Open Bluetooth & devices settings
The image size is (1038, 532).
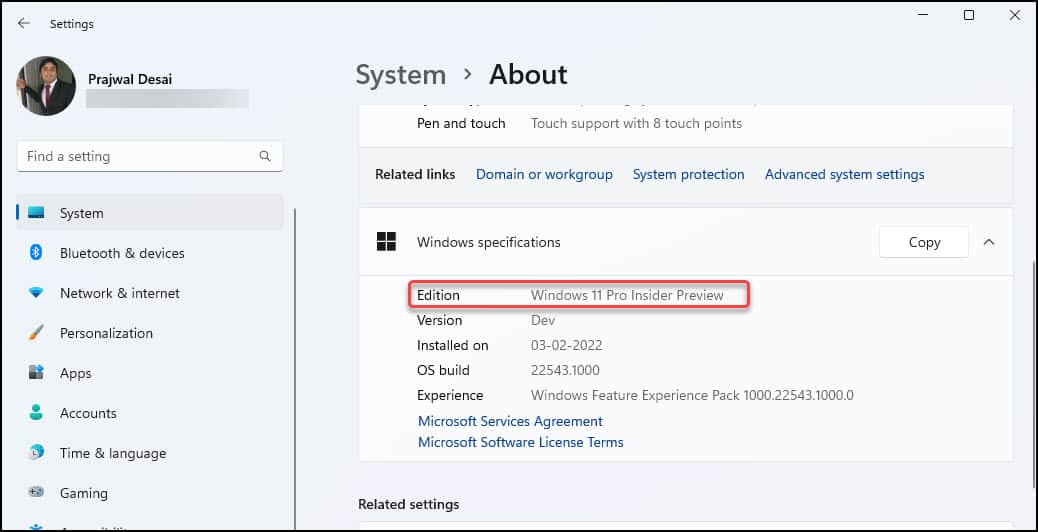click(150, 253)
